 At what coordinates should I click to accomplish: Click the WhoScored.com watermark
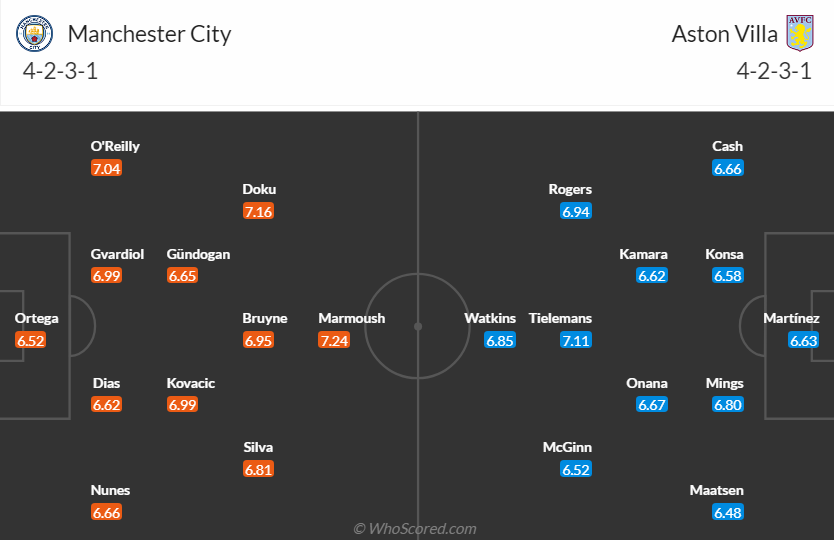tap(415, 528)
